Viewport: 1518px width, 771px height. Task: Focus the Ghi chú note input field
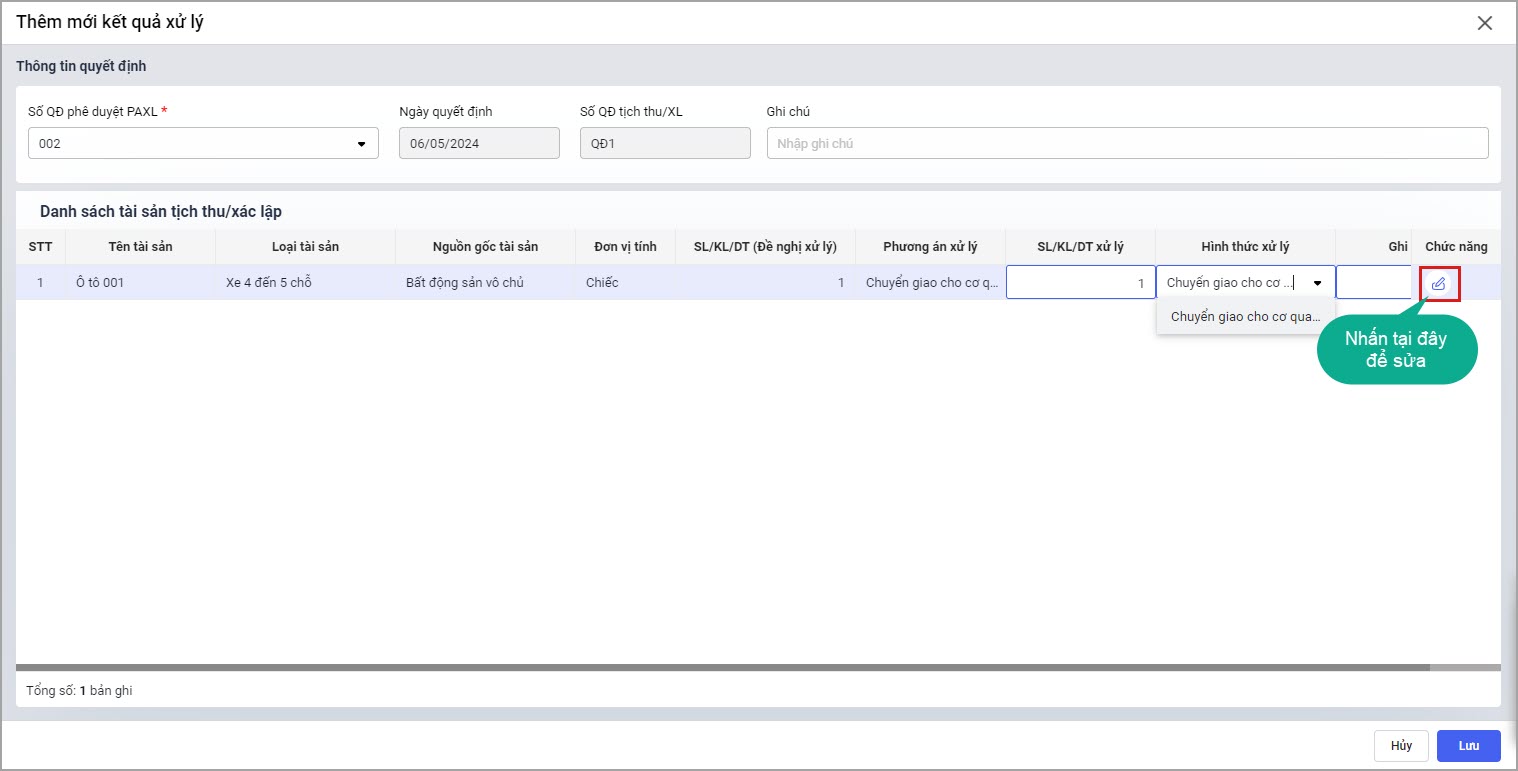(1127, 143)
